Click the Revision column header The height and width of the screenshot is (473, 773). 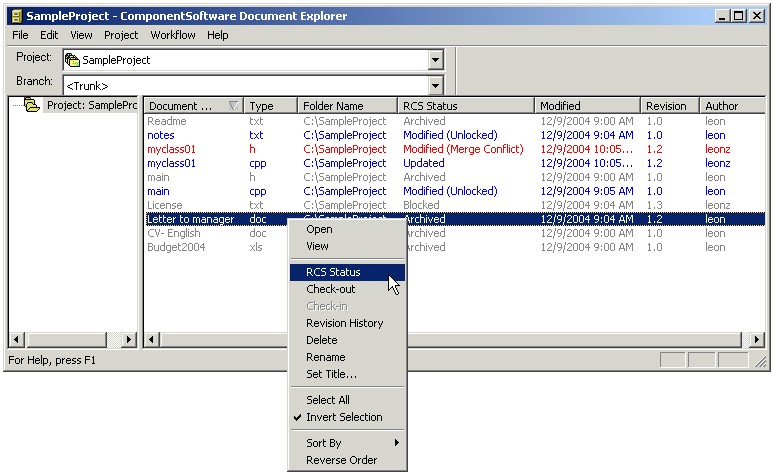coord(667,106)
